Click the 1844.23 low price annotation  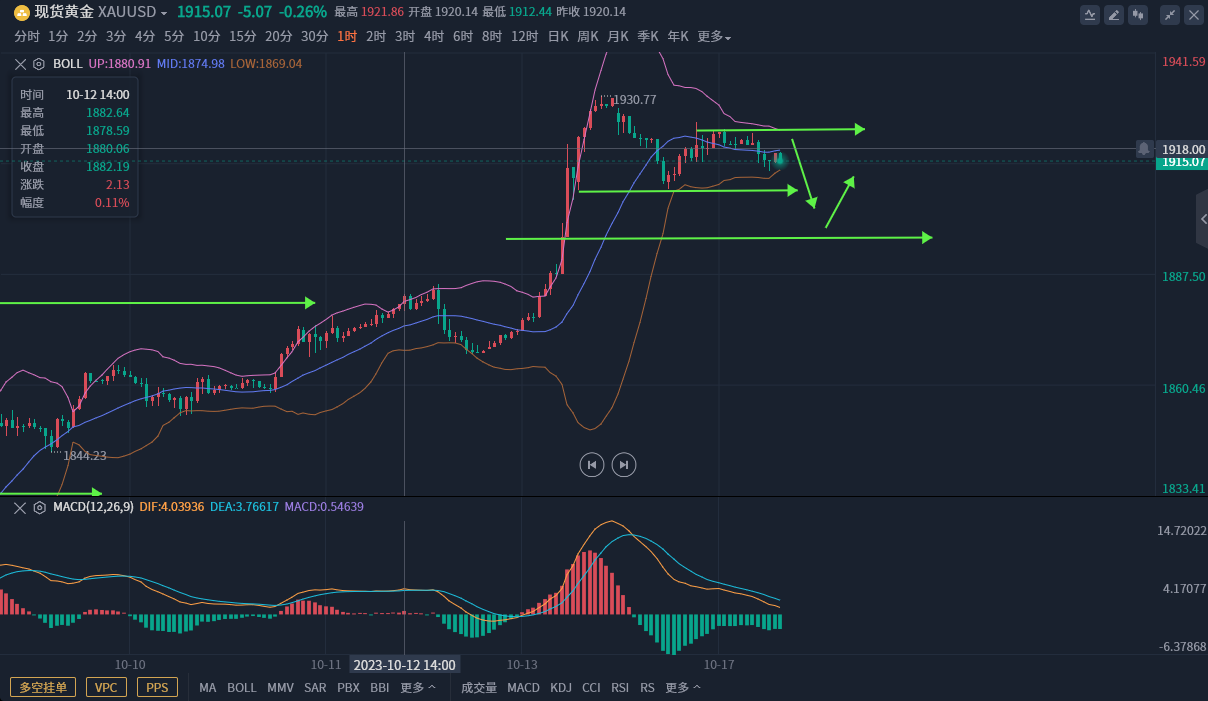click(x=85, y=456)
